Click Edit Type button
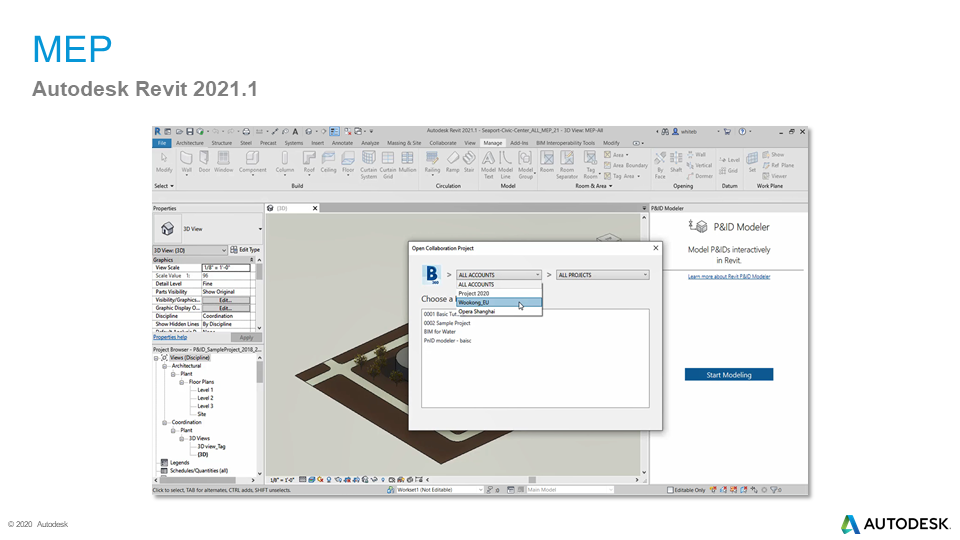The image size is (960, 540). point(245,250)
